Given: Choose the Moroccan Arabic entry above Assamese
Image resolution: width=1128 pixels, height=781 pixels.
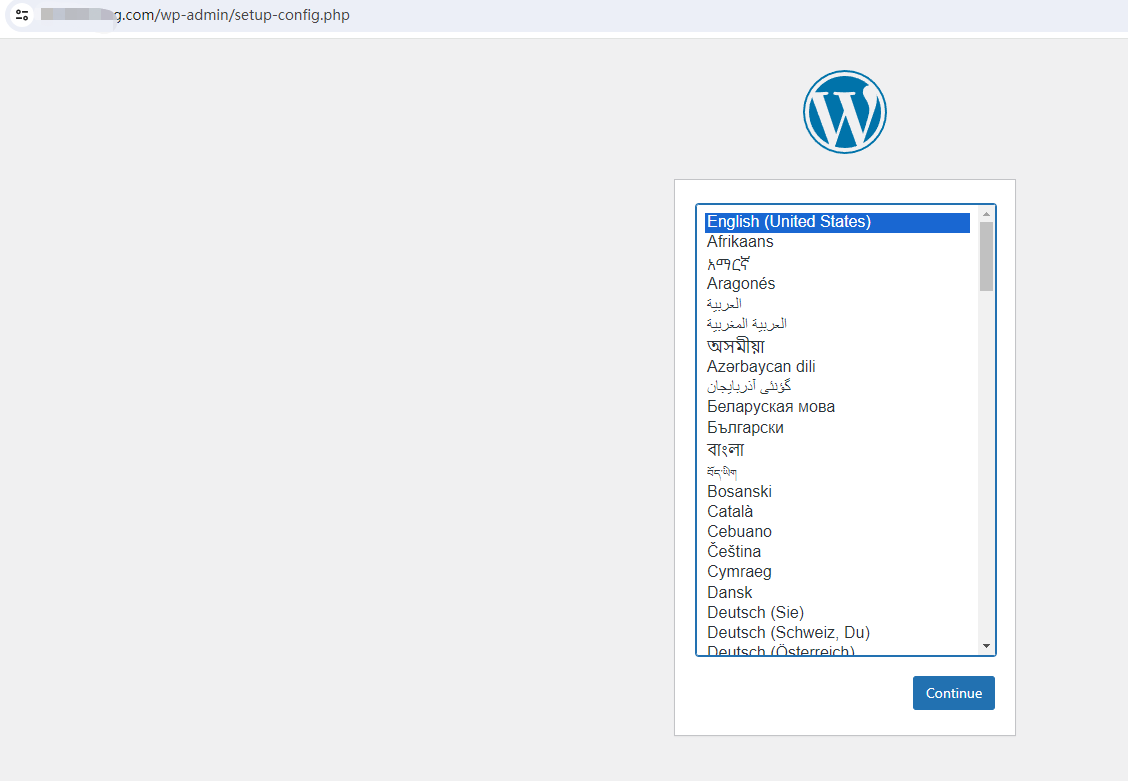Looking at the screenshot, I should click(837, 324).
